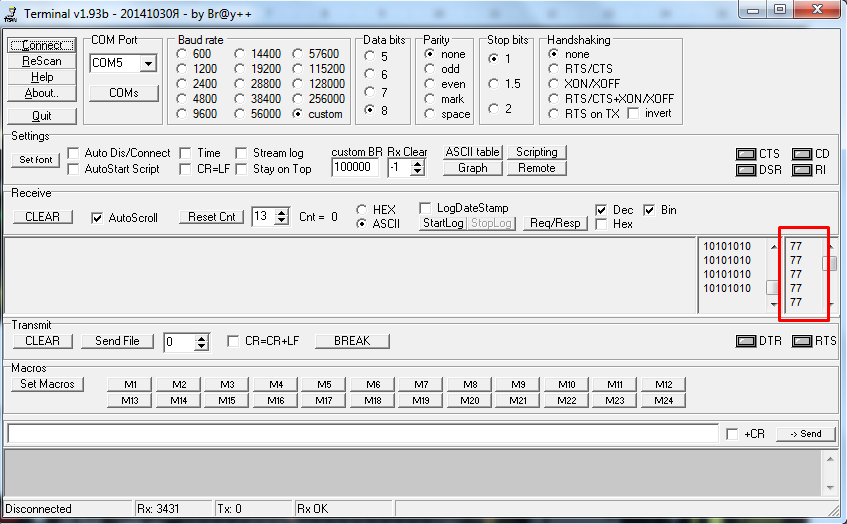Enable CR=CR+LF in Transmit
Image resolution: width=847 pixels, height=524 pixels.
pos(233,341)
